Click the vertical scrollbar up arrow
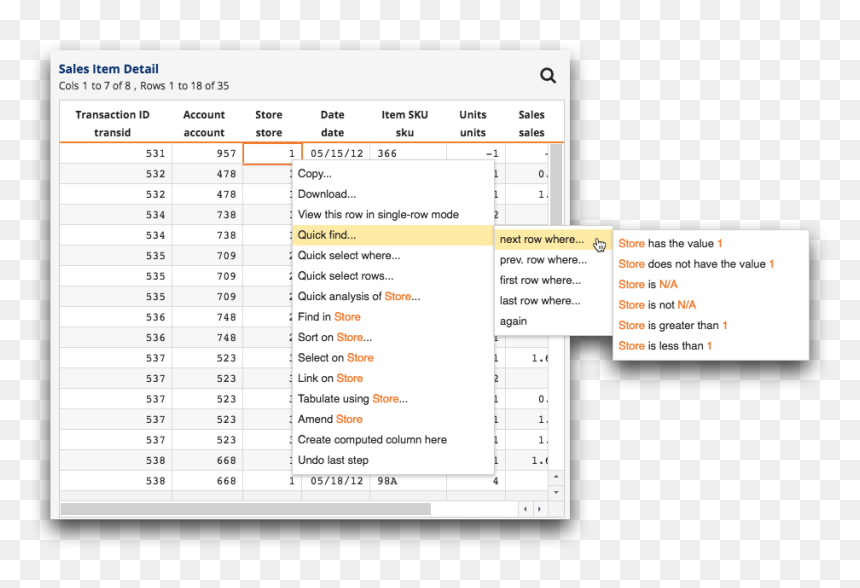This screenshot has width=860, height=588. tap(556, 477)
